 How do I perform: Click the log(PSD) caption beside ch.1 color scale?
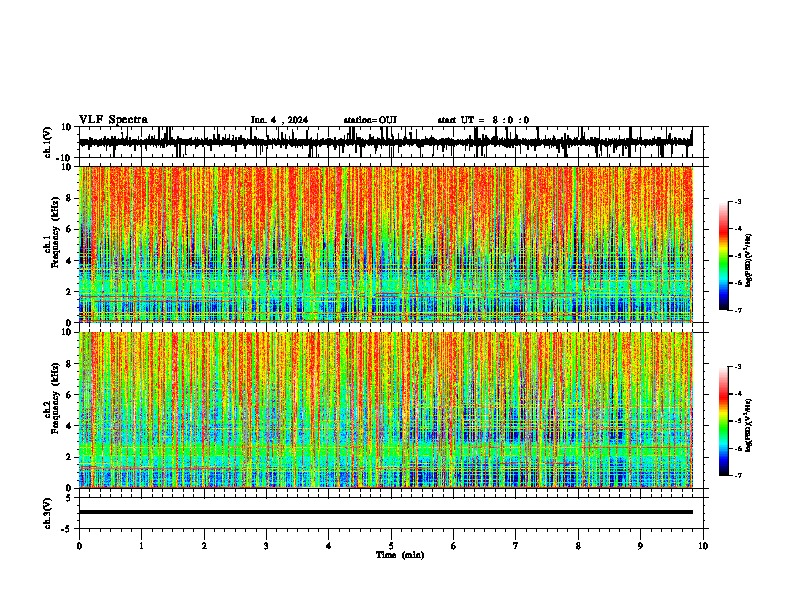point(748,261)
